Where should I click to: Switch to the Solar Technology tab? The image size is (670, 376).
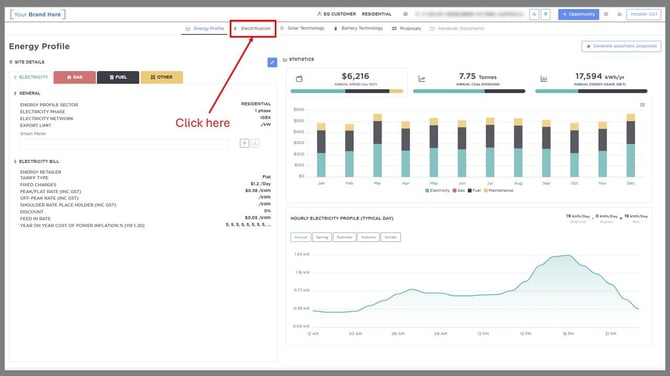pyautogui.click(x=303, y=28)
